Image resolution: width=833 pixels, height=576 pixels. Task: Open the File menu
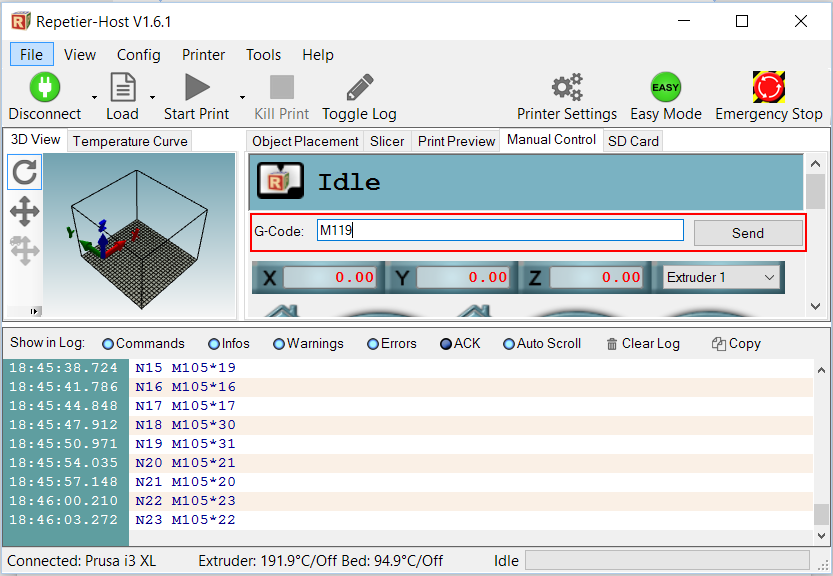coord(31,54)
